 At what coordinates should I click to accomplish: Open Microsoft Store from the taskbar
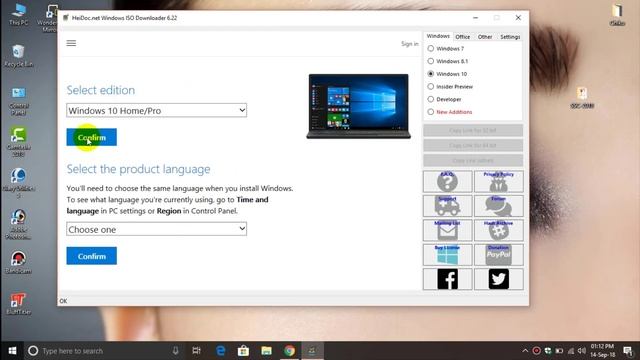(x=243, y=351)
